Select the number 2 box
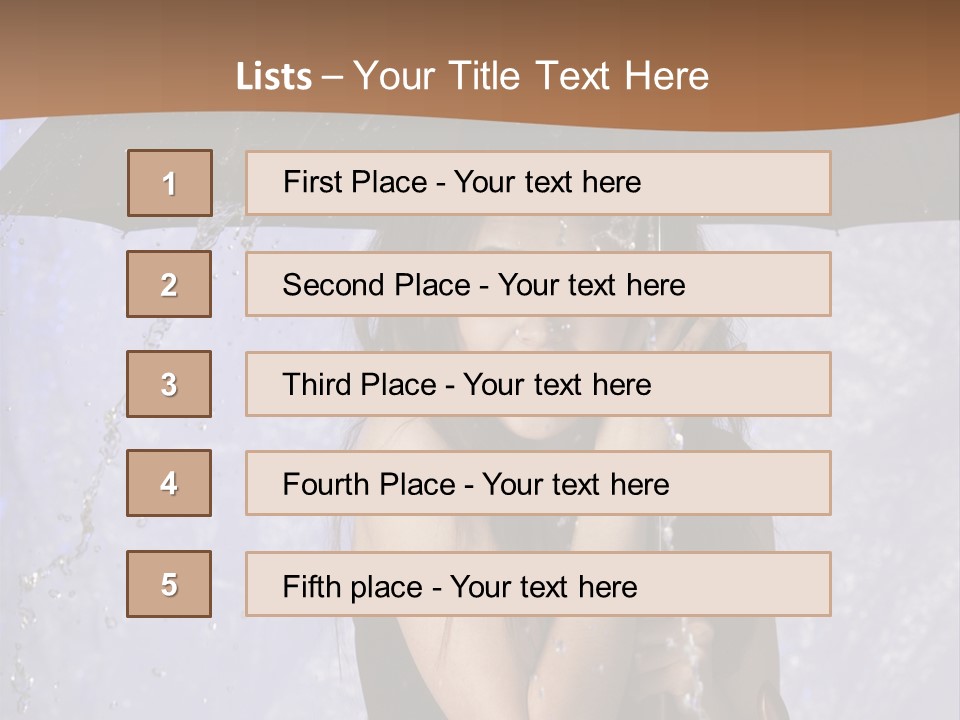This screenshot has width=960, height=720. tap(169, 284)
